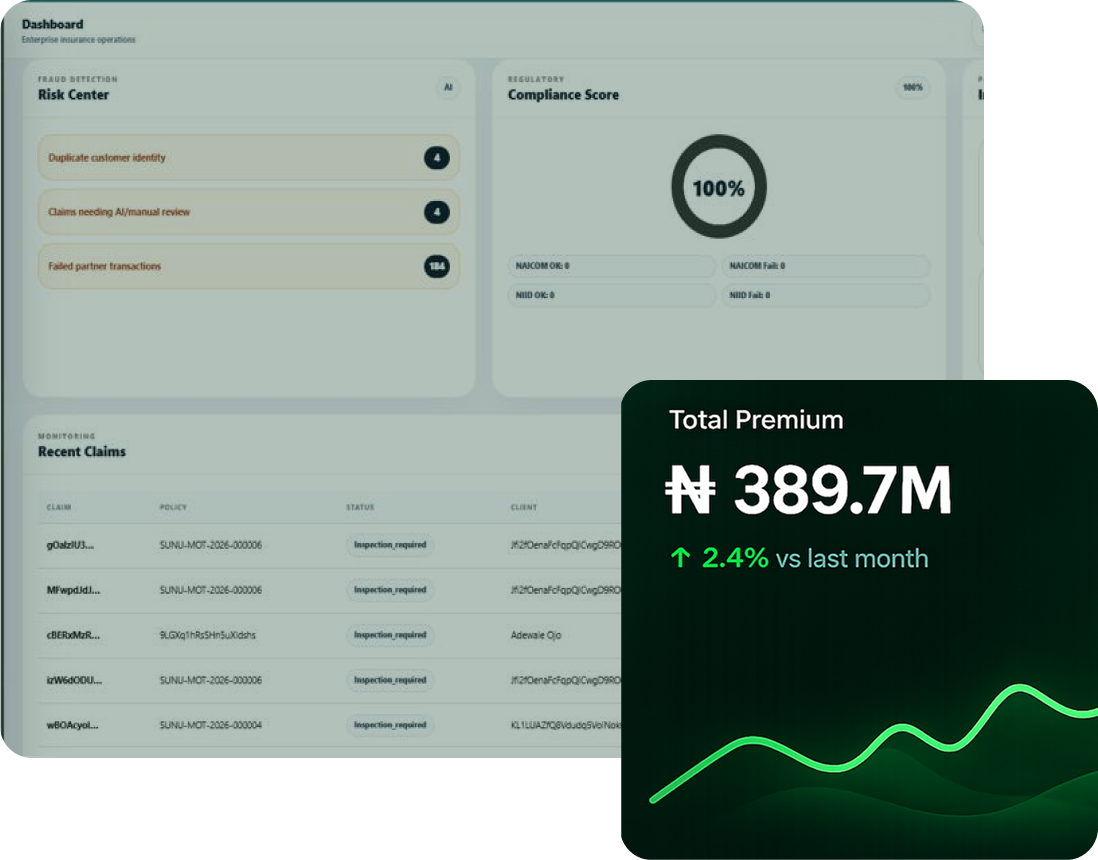Screen dimensions: 1098x860
Task: Click Inspection_required status of claim wBOAcyol...
Action: 390,725
